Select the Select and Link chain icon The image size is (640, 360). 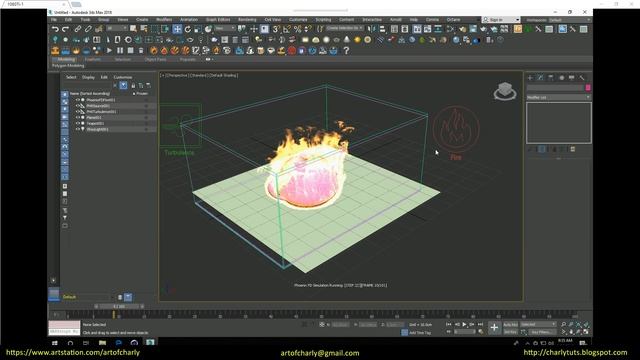pyautogui.click(x=78, y=29)
